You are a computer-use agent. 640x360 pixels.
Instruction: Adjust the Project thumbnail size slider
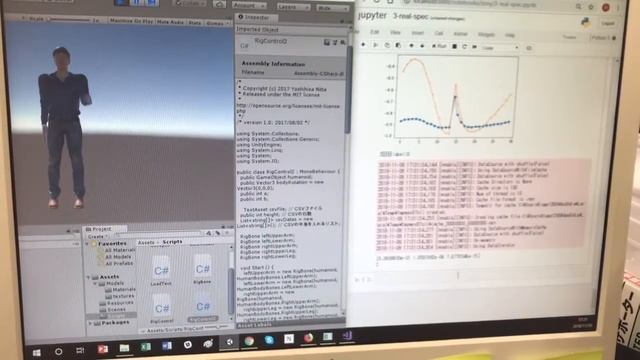[216, 327]
